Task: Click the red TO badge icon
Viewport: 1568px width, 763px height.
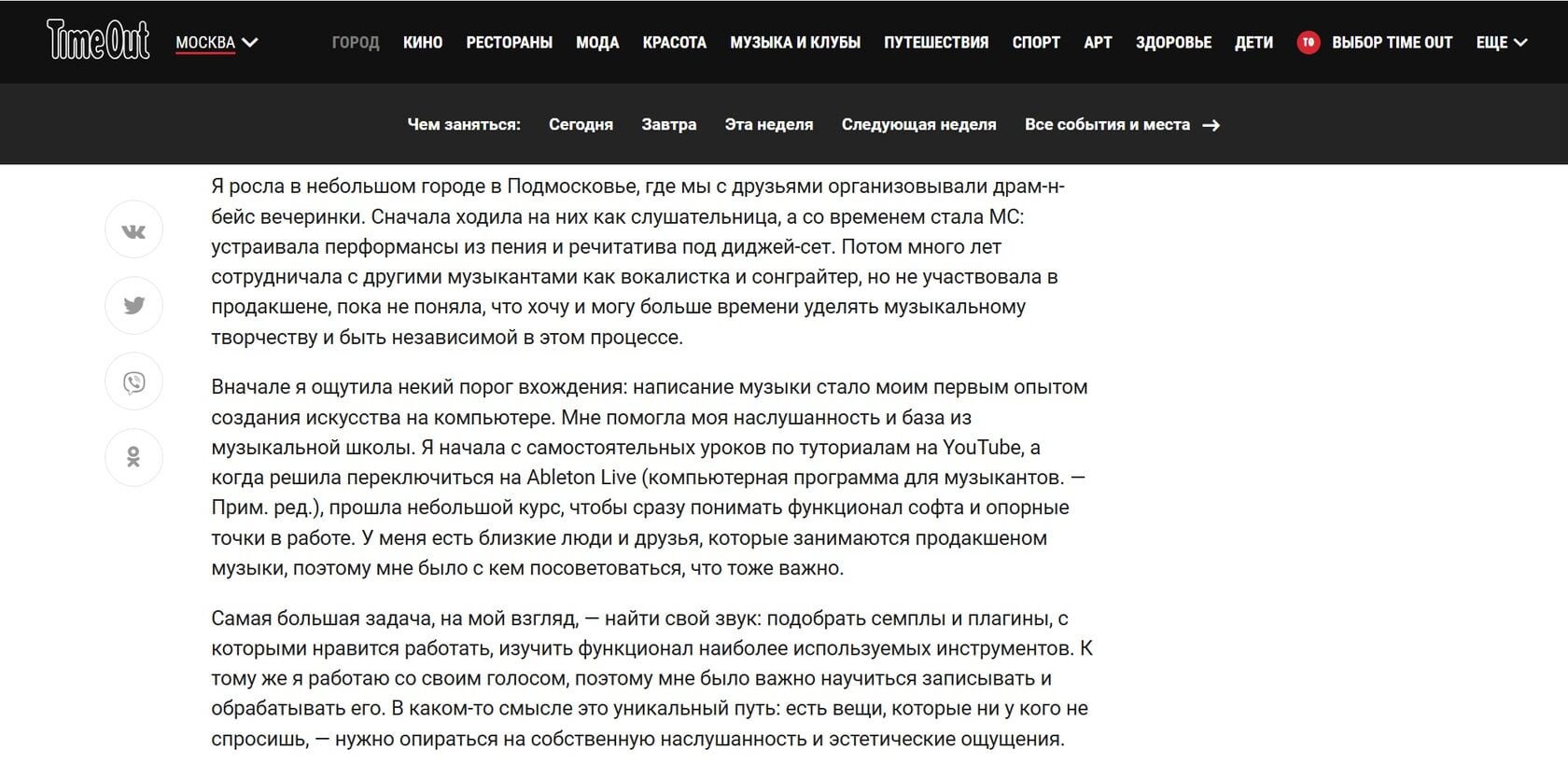Action: pos(1309,42)
